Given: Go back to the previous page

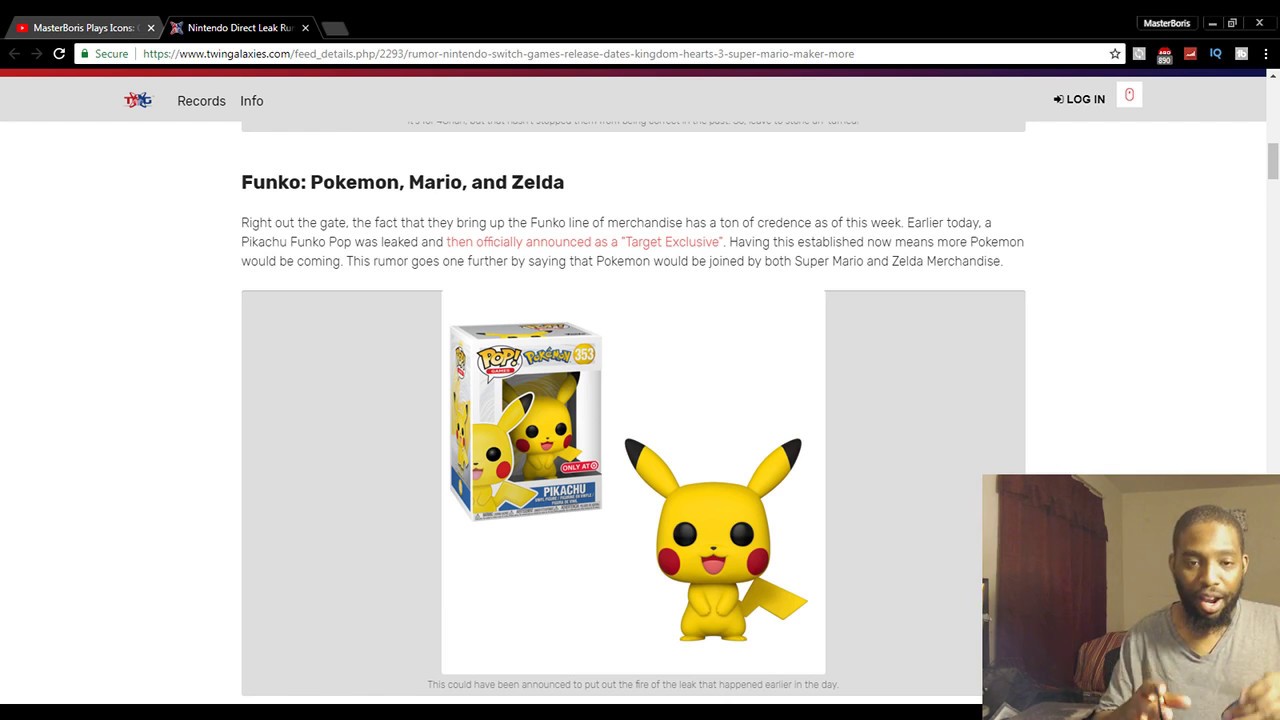Looking at the screenshot, I should [x=14, y=54].
